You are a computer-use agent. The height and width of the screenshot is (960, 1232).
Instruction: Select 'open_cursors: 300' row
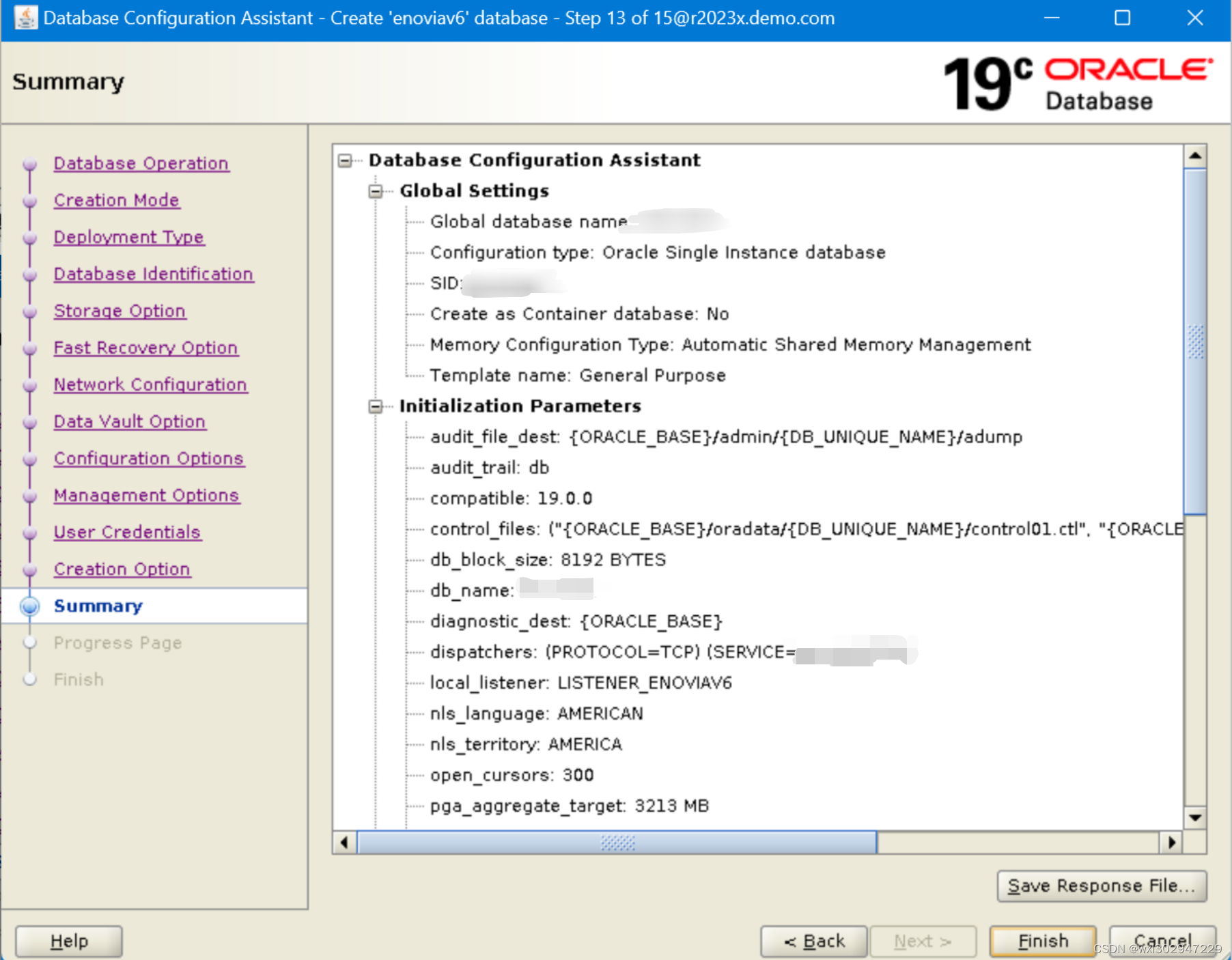[x=512, y=775]
